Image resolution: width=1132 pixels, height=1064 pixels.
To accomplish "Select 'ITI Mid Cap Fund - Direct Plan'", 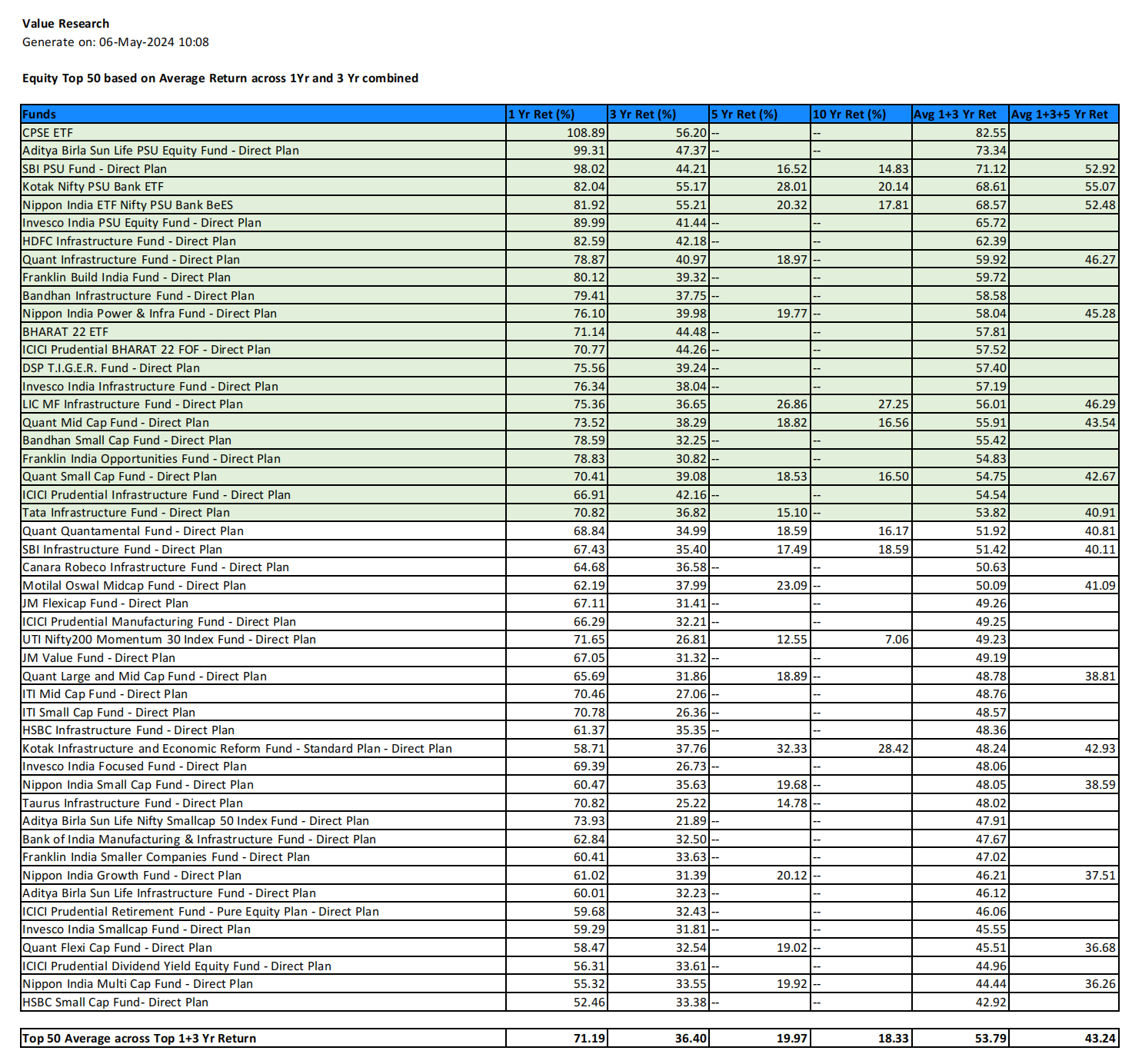I will (105, 694).
